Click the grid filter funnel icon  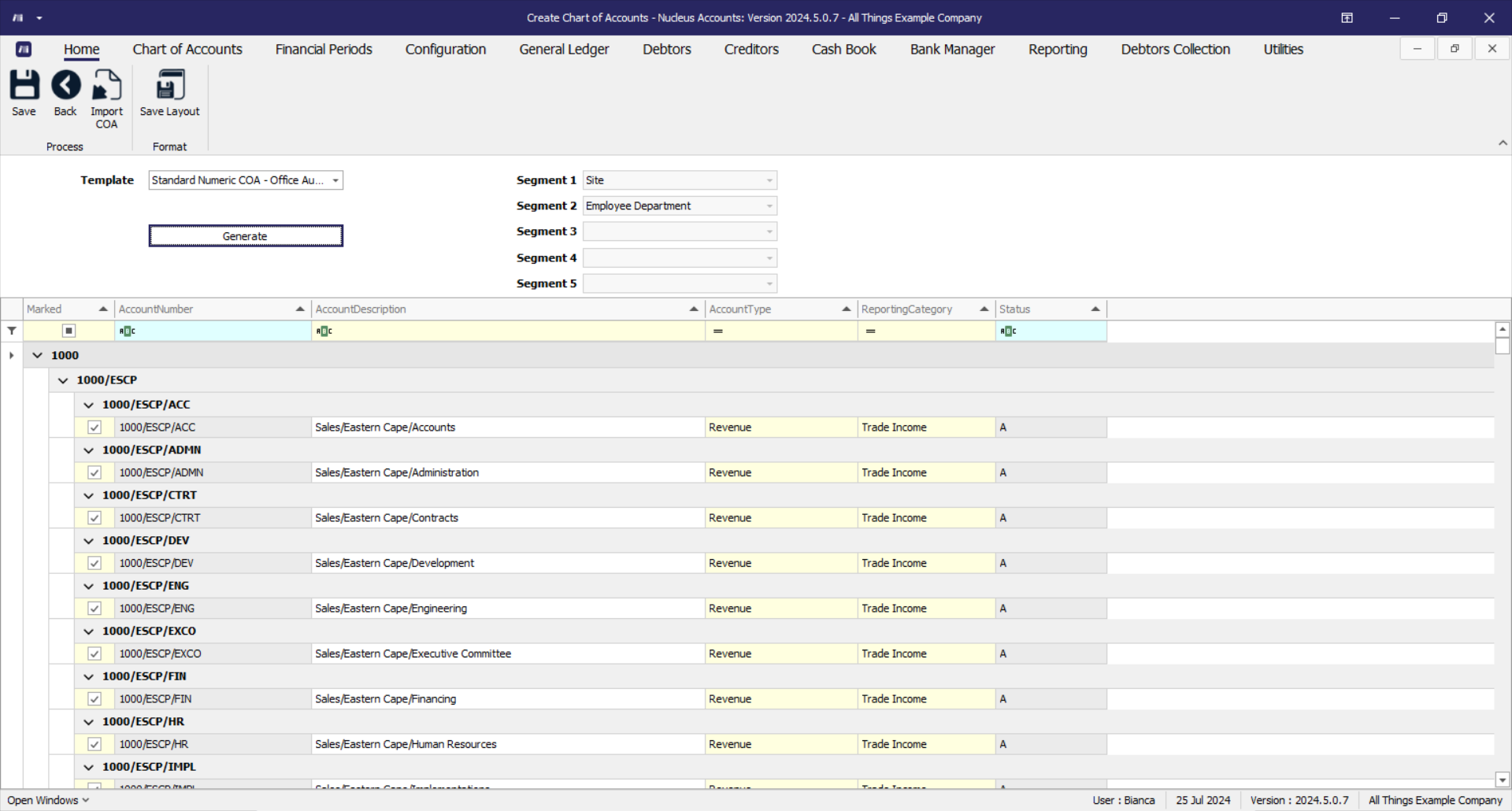pyautogui.click(x=12, y=331)
